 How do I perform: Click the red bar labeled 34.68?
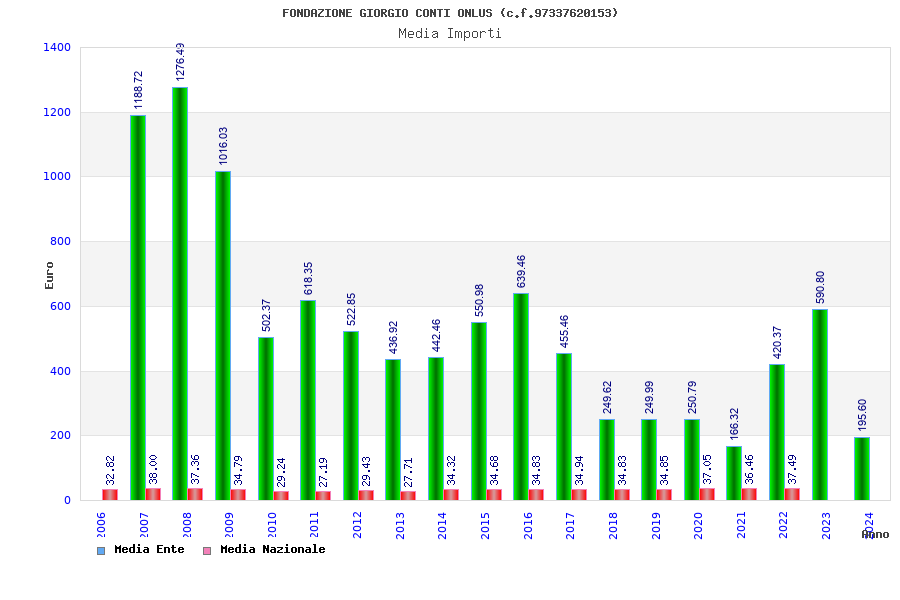coord(494,494)
